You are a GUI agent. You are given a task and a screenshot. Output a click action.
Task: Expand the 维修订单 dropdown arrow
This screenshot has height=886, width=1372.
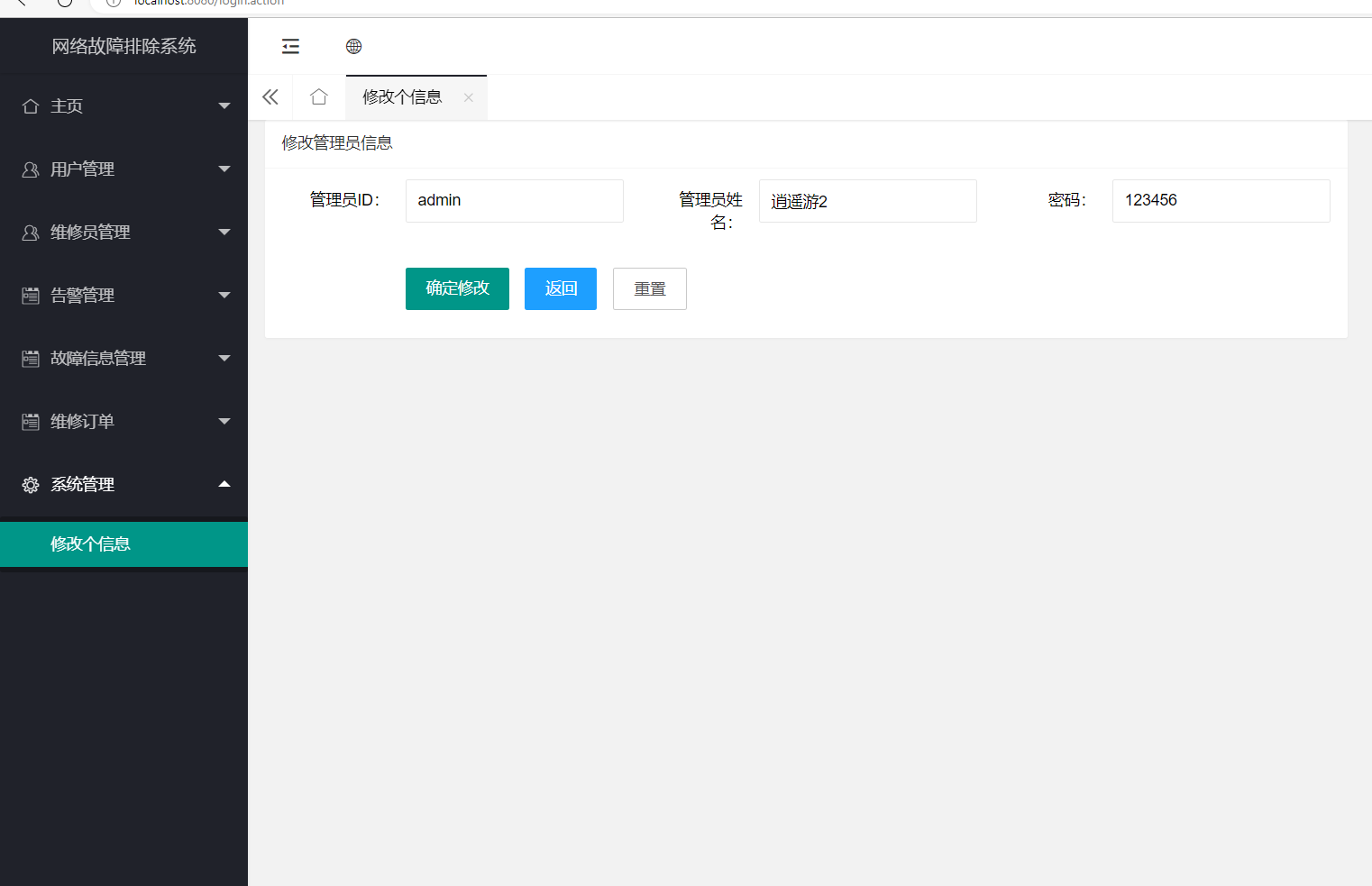pos(224,421)
